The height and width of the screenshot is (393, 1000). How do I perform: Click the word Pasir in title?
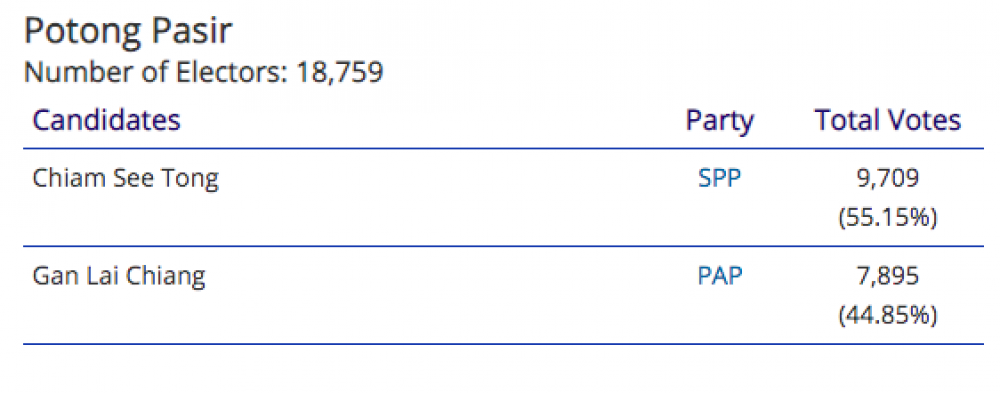click(191, 32)
